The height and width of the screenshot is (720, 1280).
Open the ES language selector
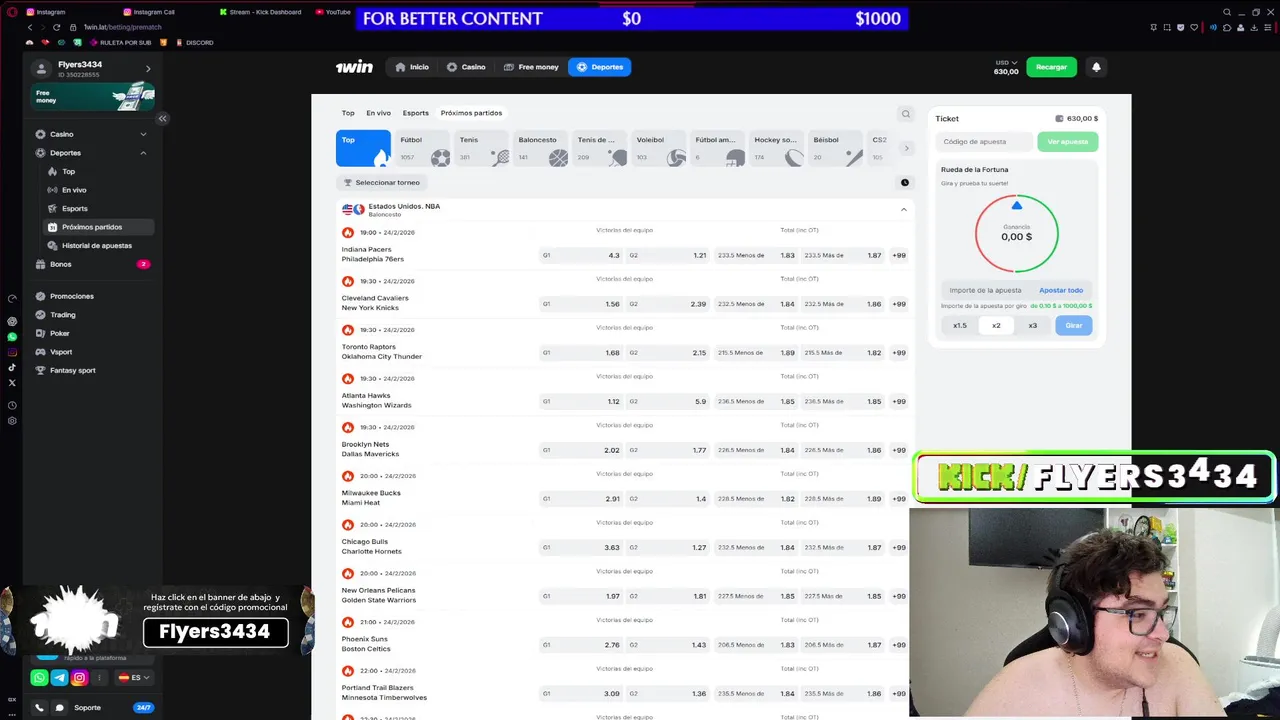[x=134, y=678]
